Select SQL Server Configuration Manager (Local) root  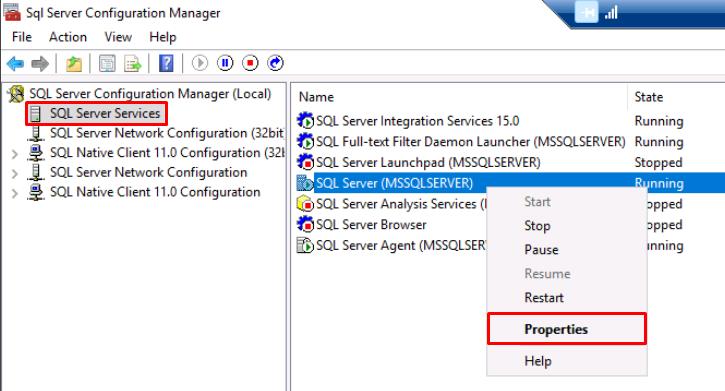click(150, 94)
